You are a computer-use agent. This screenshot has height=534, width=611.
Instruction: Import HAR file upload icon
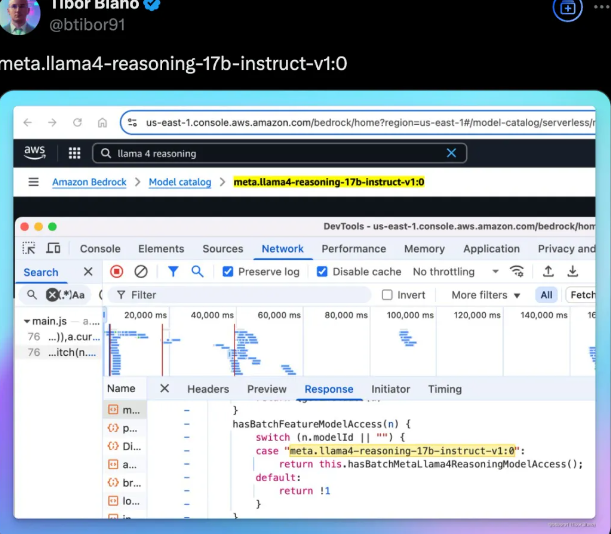(548, 271)
